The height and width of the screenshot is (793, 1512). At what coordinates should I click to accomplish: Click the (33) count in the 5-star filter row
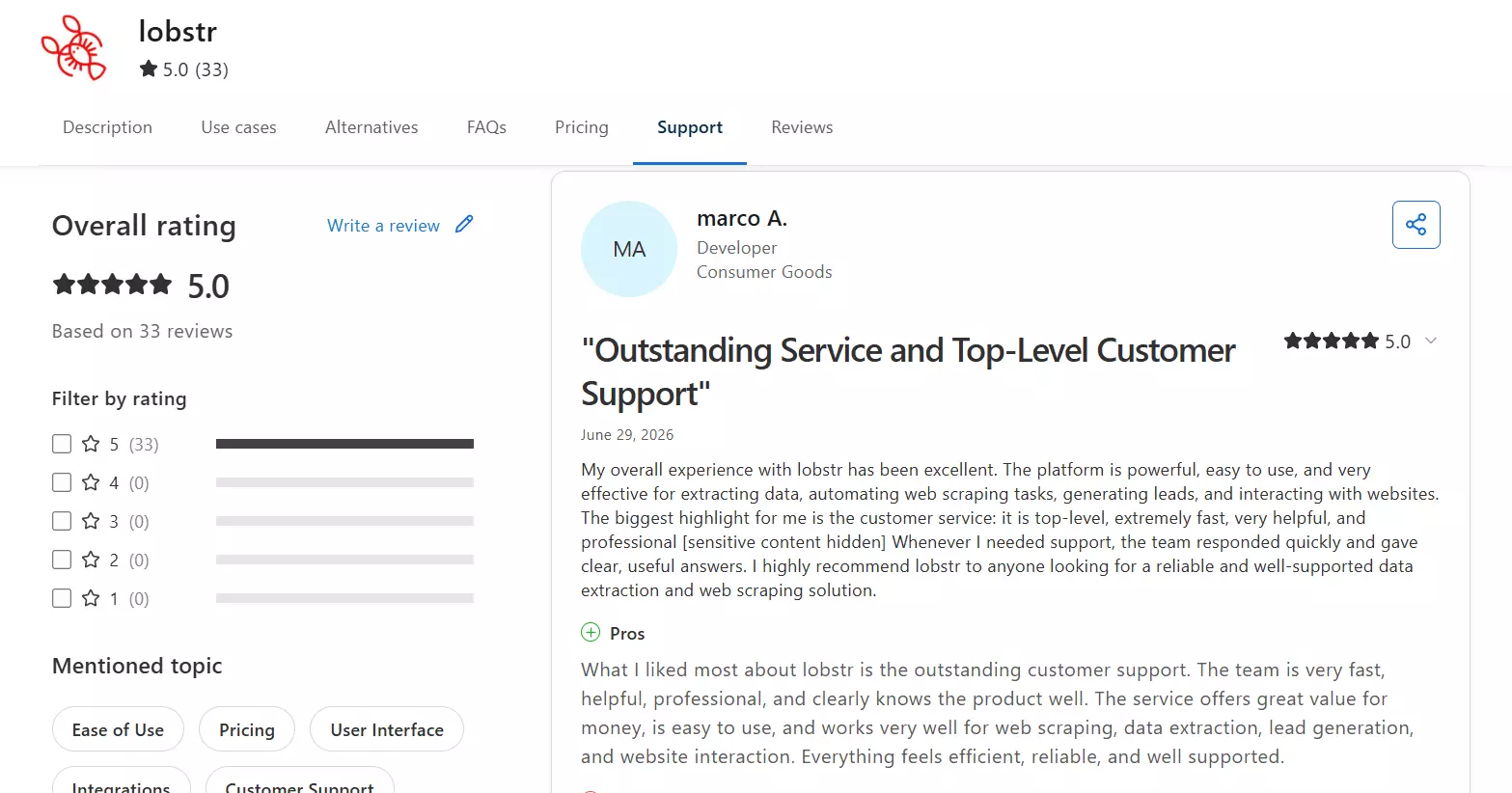[x=144, y=445]
